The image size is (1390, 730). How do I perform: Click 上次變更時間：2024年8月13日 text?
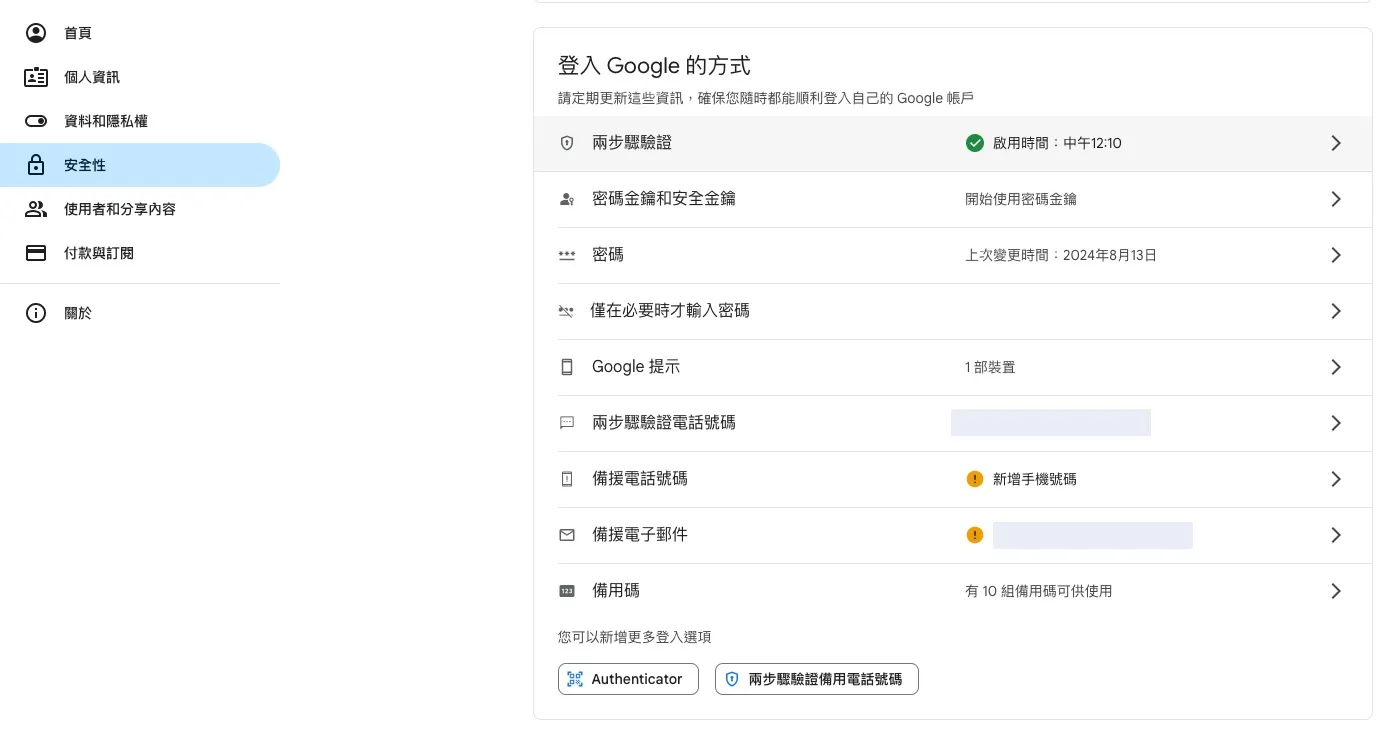coord(1061,255)
